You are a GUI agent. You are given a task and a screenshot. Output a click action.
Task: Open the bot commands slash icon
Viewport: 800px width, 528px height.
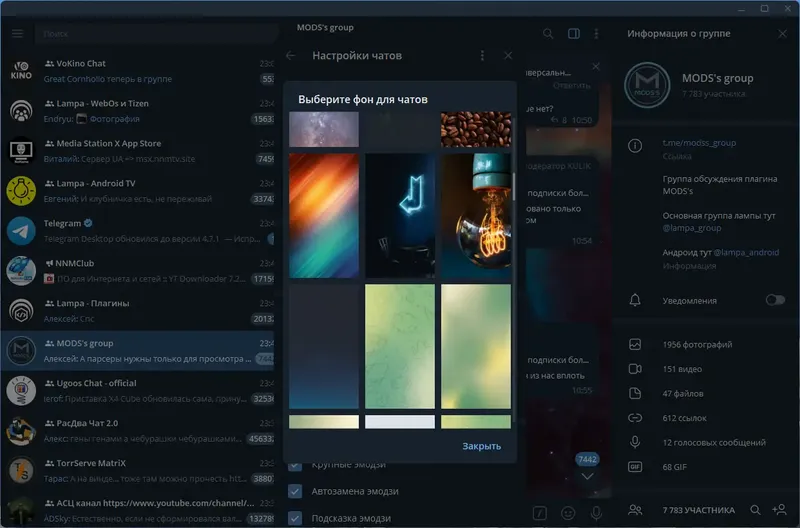[540, 512]
